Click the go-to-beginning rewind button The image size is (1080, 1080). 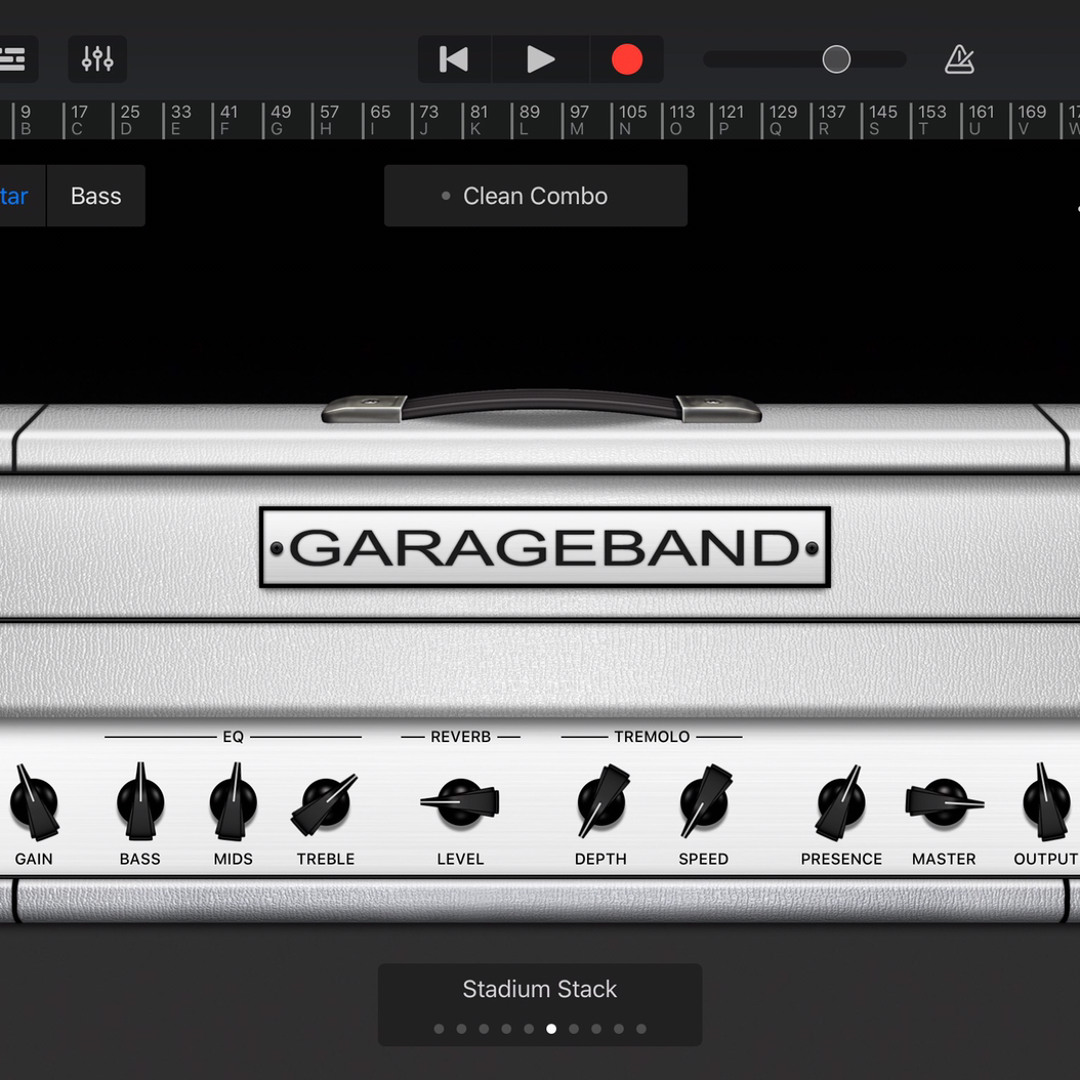[454, 60]
